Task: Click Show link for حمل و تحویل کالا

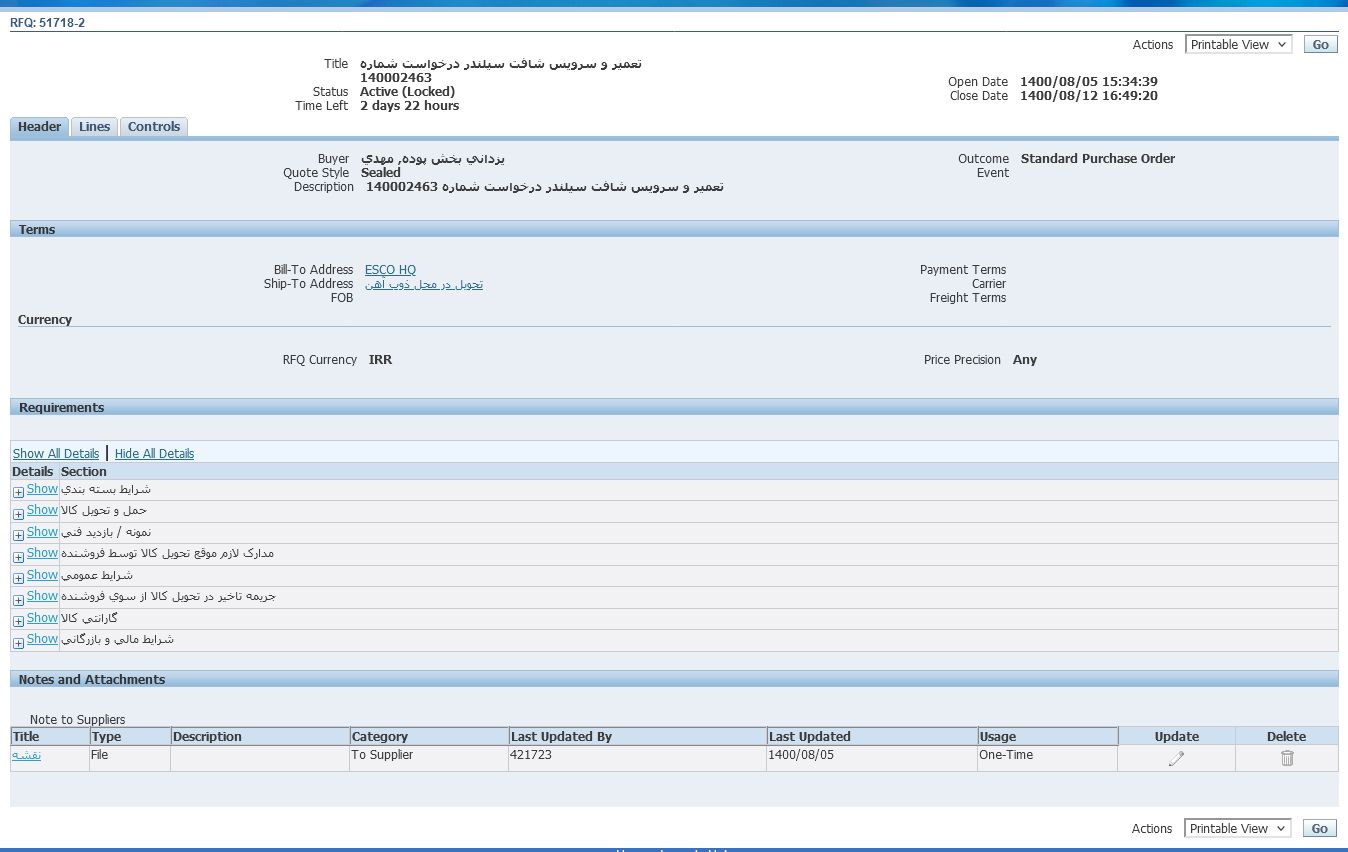Action: pyautogui.click(x=42, y=510)
